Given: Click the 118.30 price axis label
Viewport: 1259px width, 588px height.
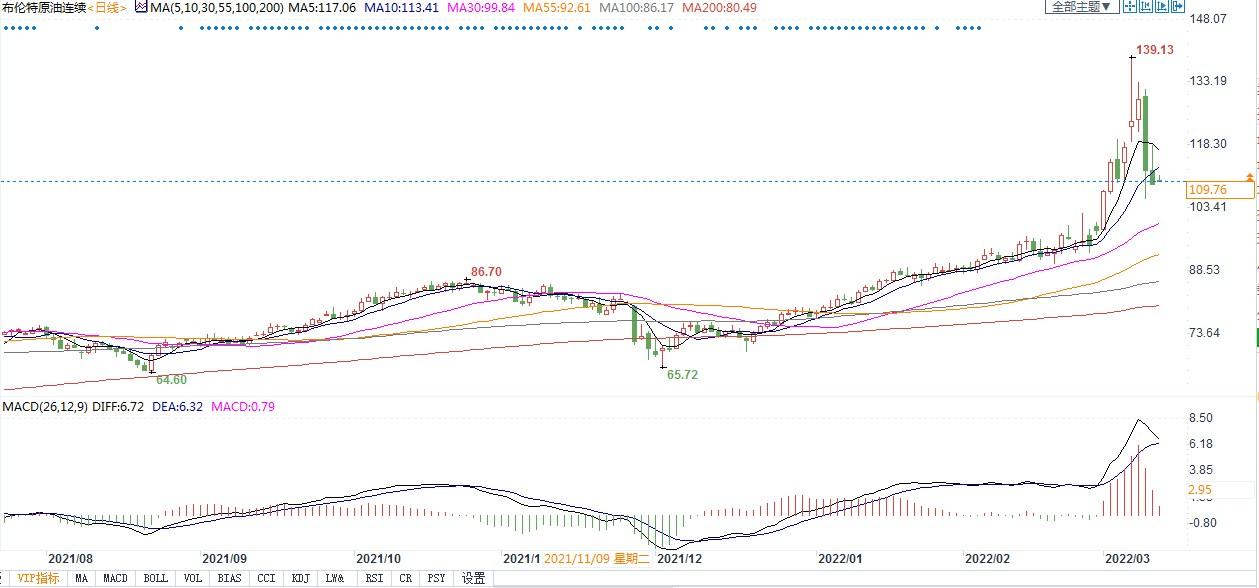Looking at the screenshot, I should [1207, 144].
